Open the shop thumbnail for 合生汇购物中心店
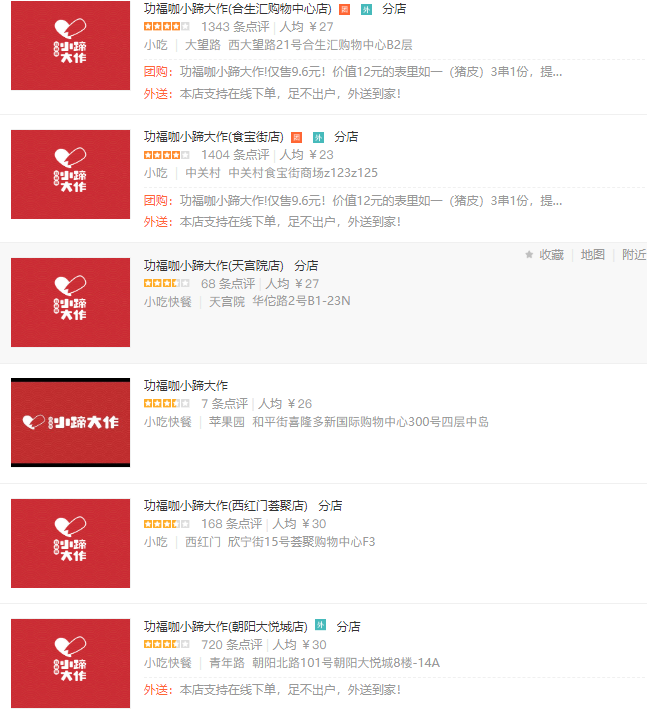647x711 pixels. [x=70, y=45]
